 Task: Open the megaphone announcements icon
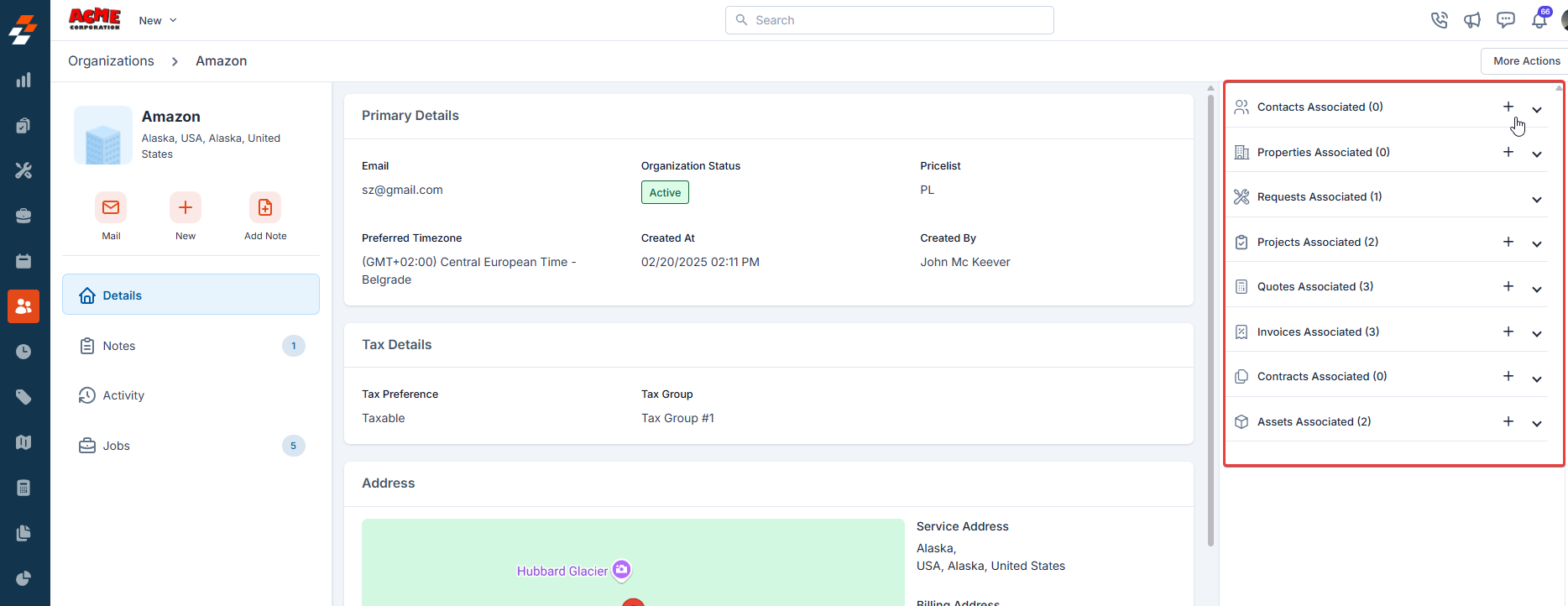[1472, 20]
